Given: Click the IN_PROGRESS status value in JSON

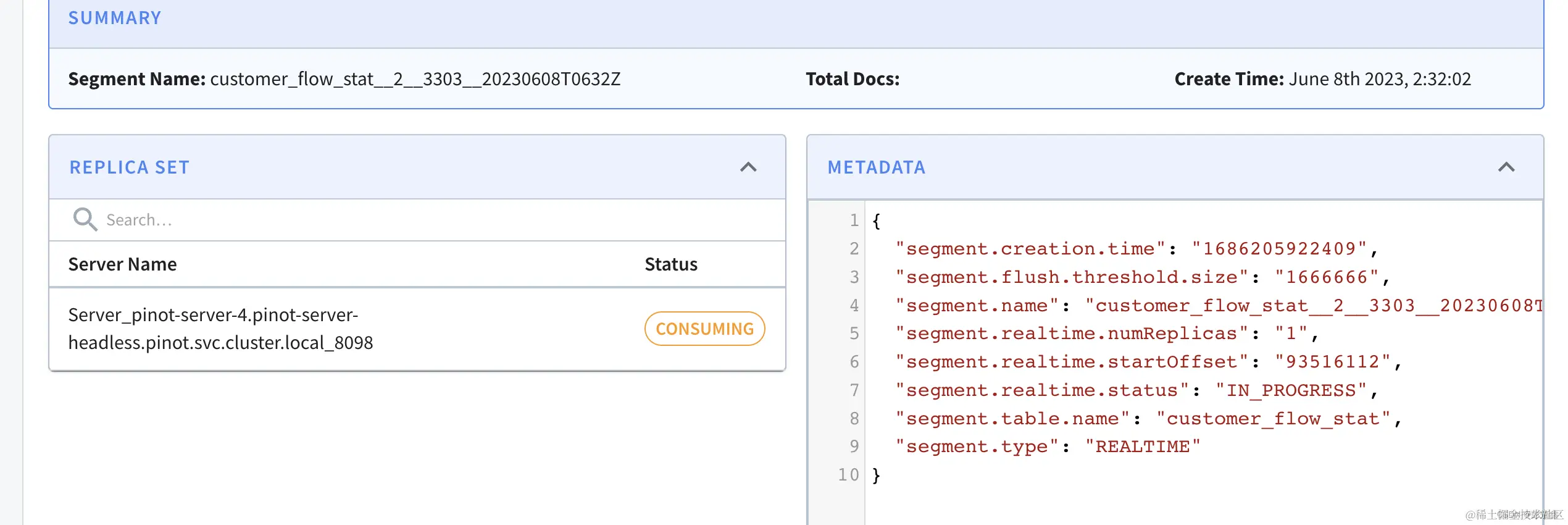Looking at the screenshot, I should coord(1291,390).
